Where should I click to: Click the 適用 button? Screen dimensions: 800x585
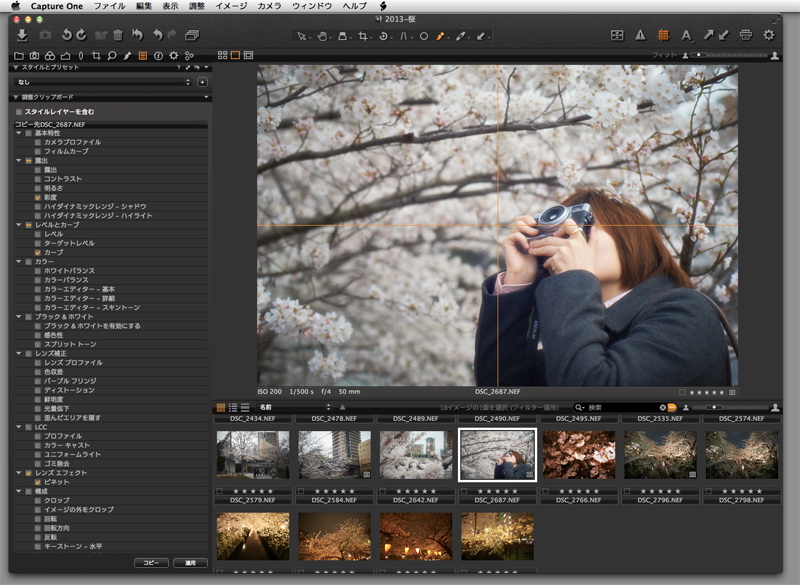(x=189, y=563)
